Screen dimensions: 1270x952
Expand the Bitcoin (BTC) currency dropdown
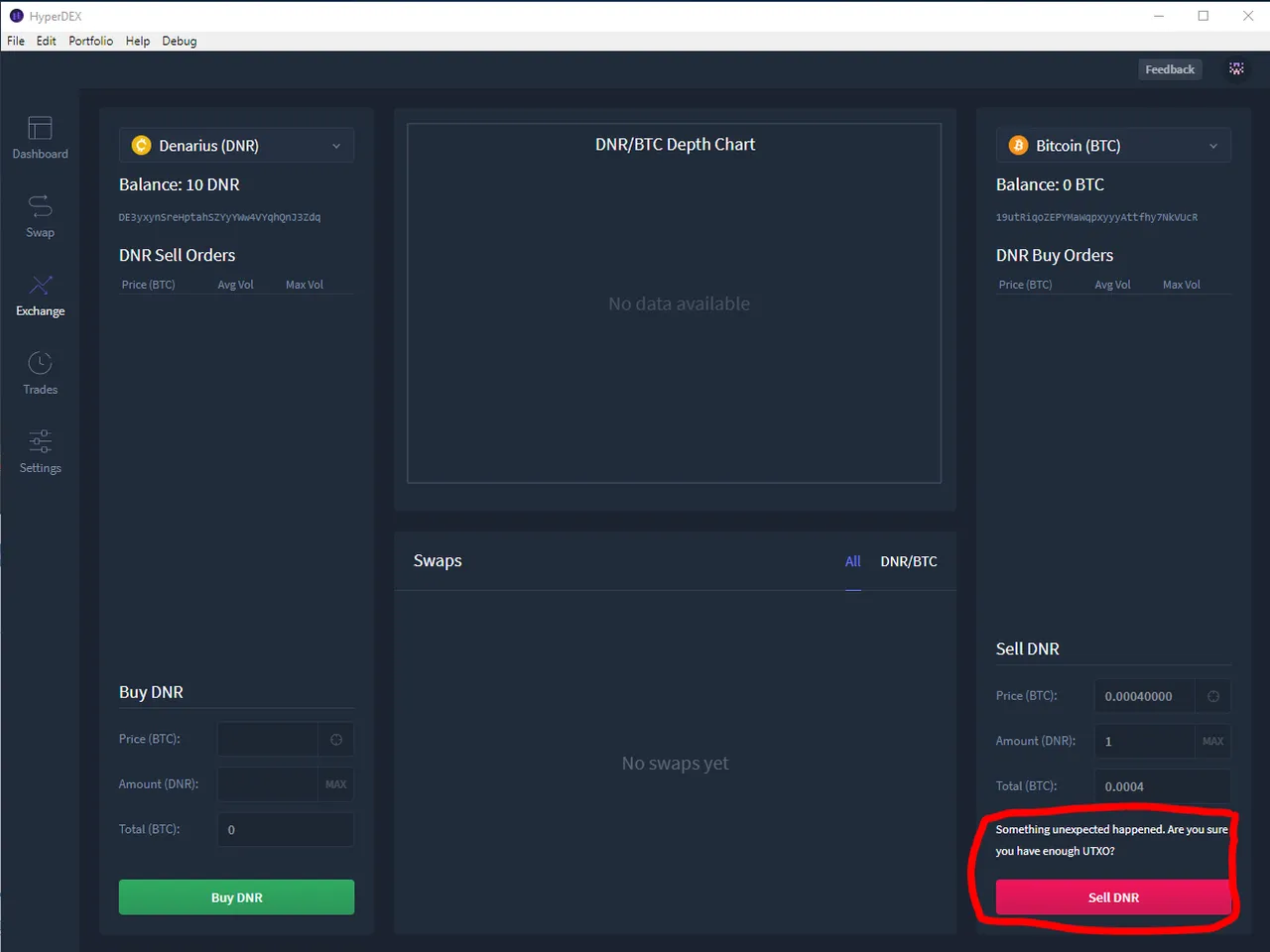tap(1113, 146)
